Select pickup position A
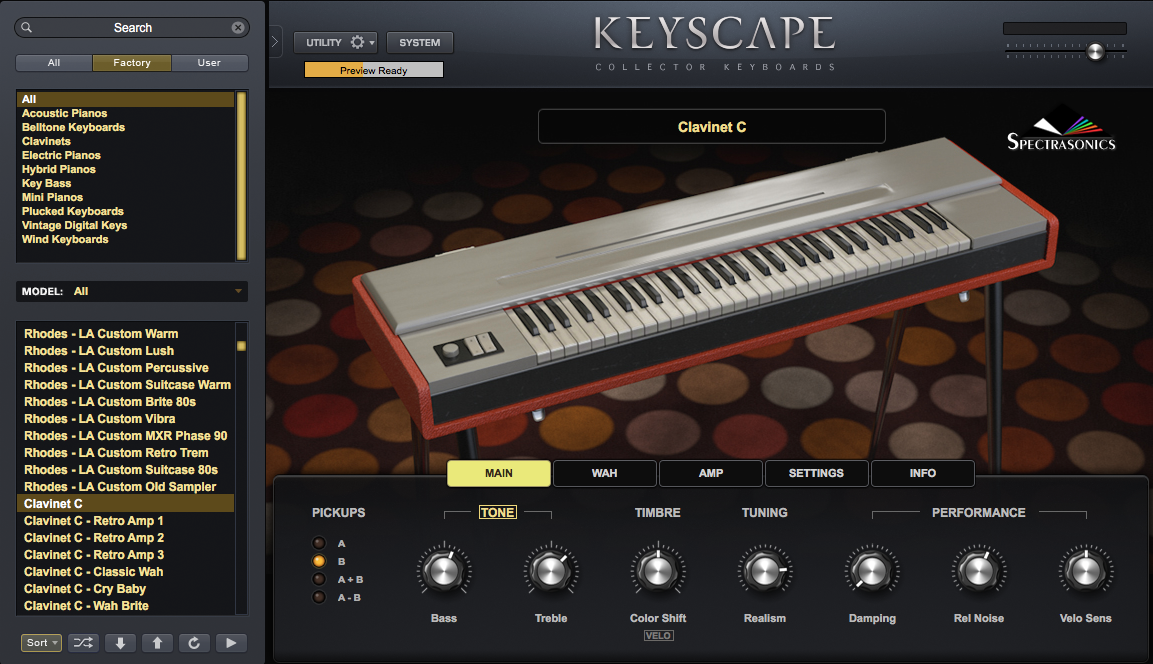1153x664 pixels. [x=319, y=543]
